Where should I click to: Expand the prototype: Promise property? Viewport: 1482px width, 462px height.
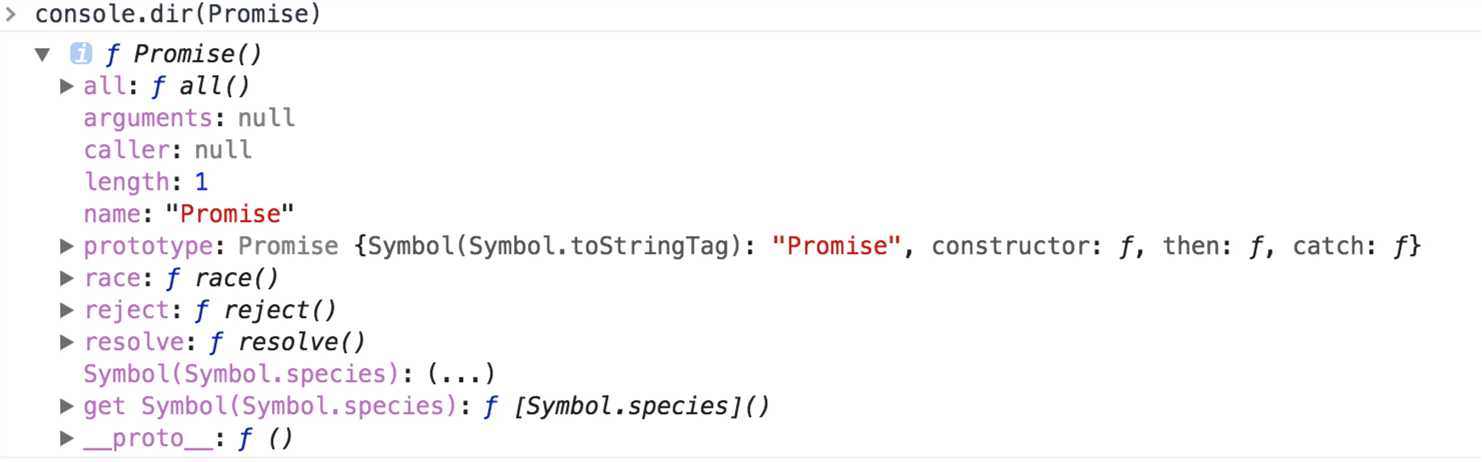pos(67,246)
